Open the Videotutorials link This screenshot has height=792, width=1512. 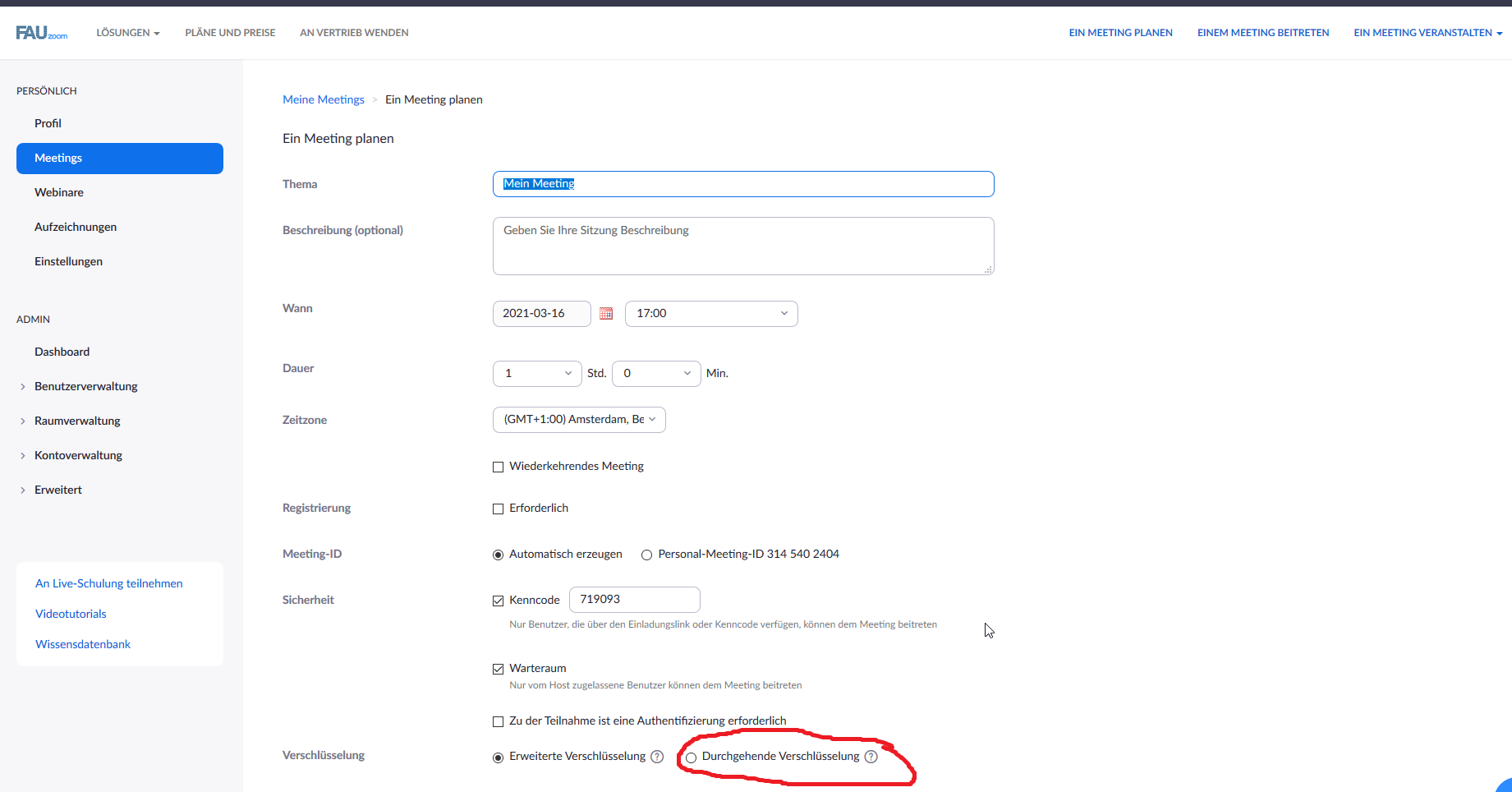tap(71, 614)
